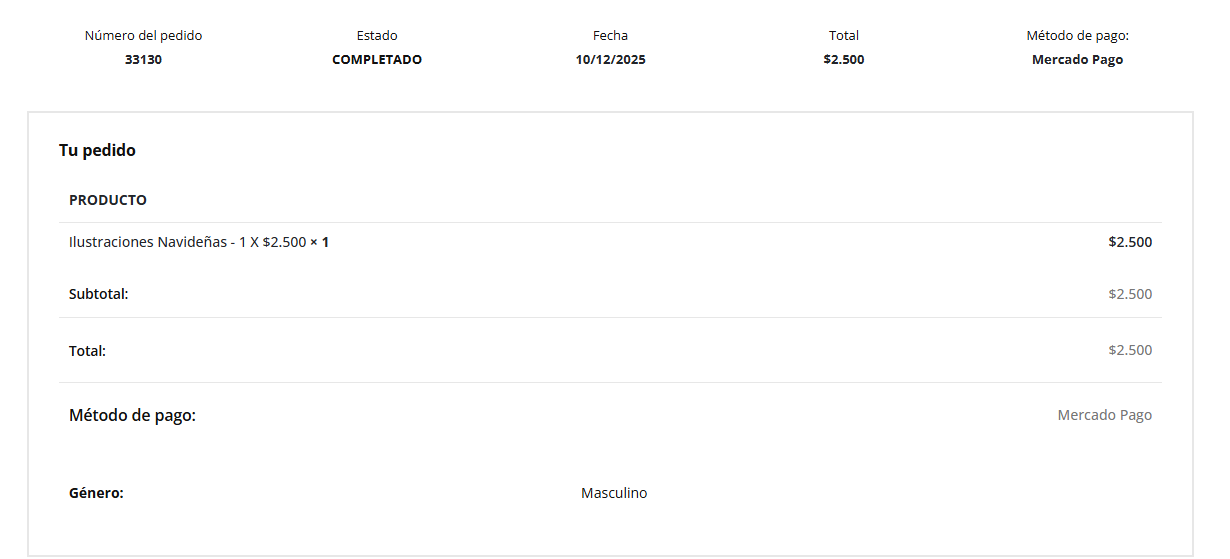Click the order date 10/12/2025
Viewport: 1230px width, 559px height.
pyautogui.click(x=610, y=60)
